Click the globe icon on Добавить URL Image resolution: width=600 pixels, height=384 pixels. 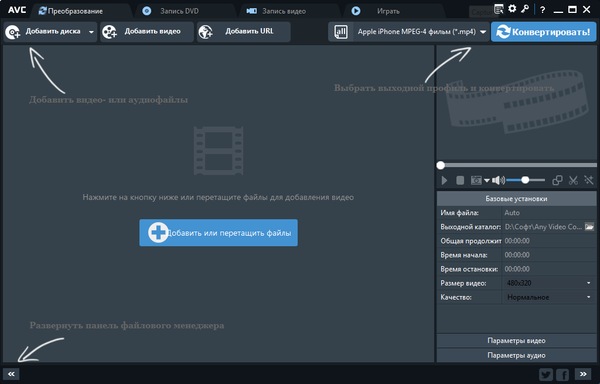pyautogui.click(x=206, y=32)
